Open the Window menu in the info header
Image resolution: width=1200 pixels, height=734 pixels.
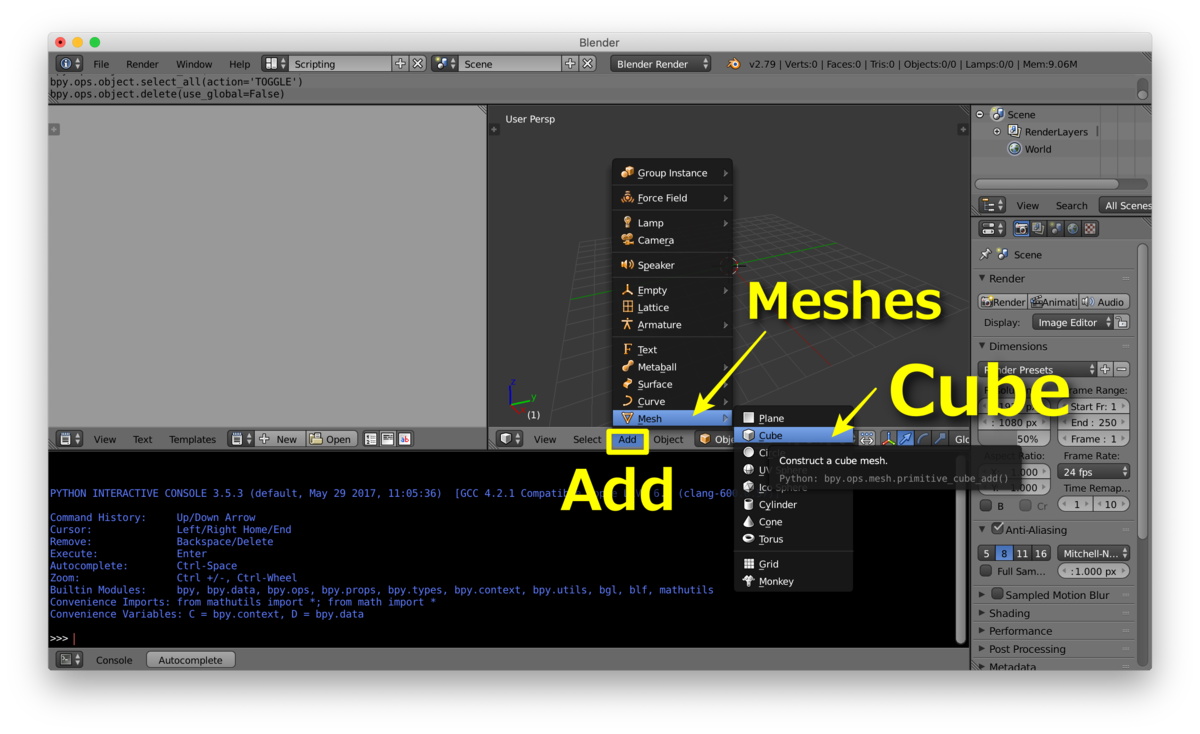coord(194,64)
